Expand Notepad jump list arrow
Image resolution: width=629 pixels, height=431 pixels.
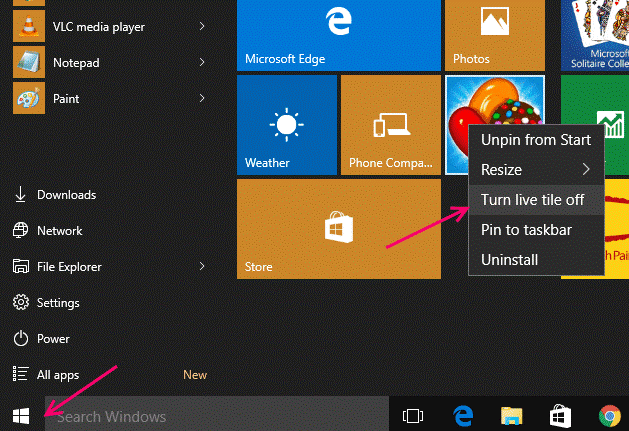[x=202, y=62]
